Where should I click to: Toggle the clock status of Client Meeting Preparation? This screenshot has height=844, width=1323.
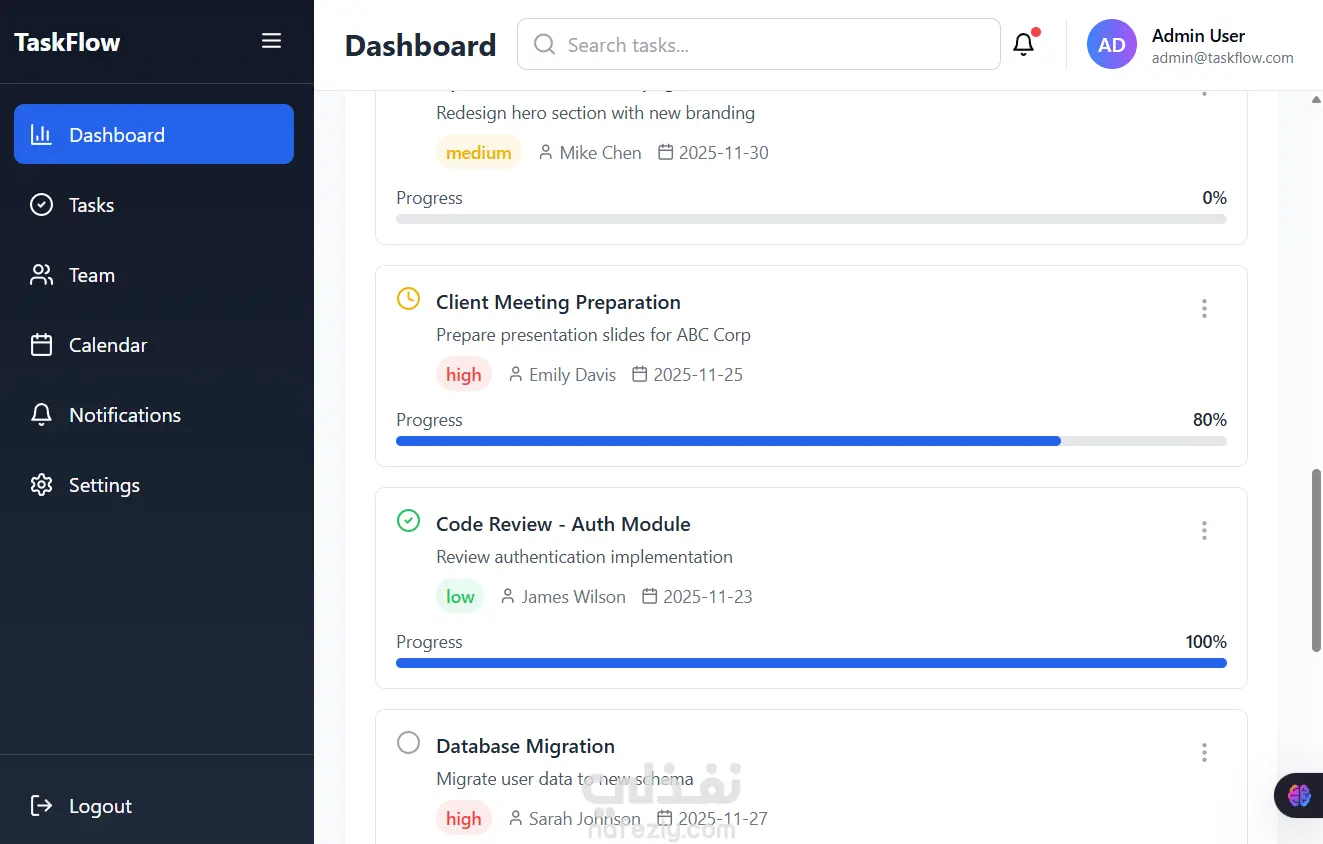coord(408,299)
